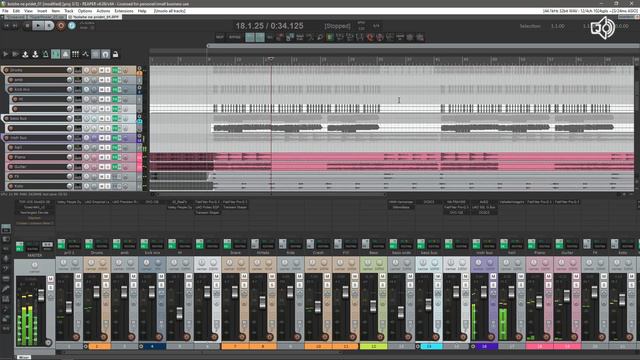Open FX chain for Piano track panel
Screen dimensions: 640x360
(116, 157)
